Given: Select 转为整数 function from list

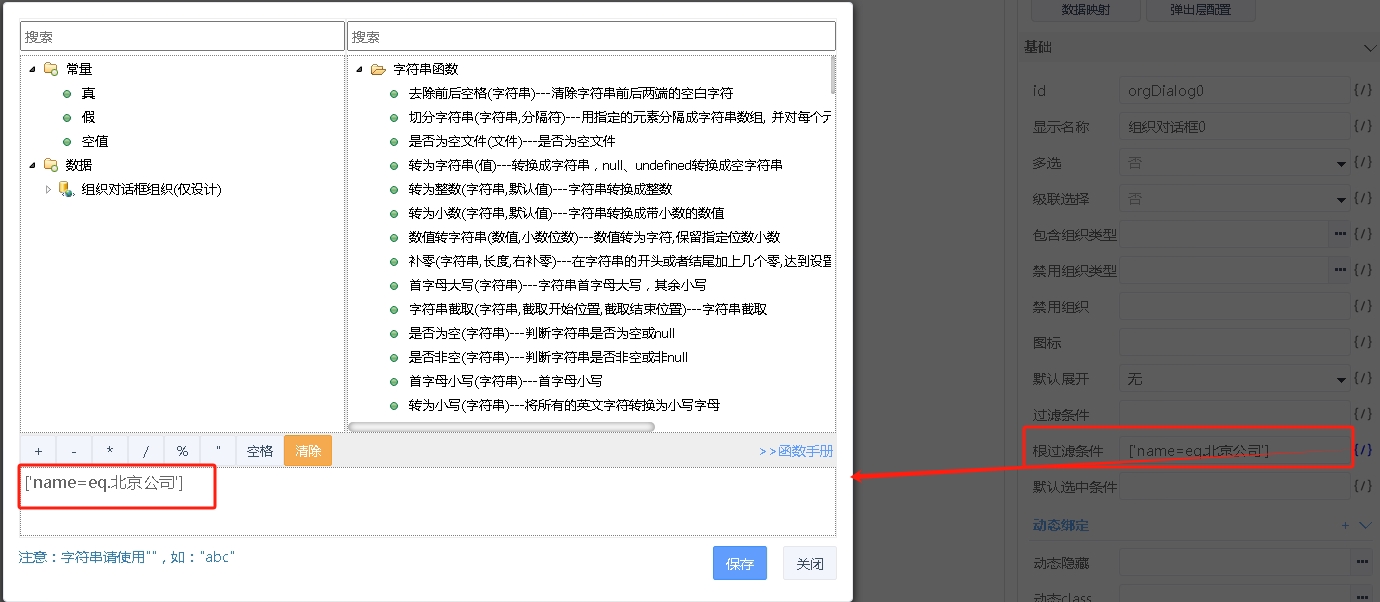Looking at the screenshot, I should [540, 189].
